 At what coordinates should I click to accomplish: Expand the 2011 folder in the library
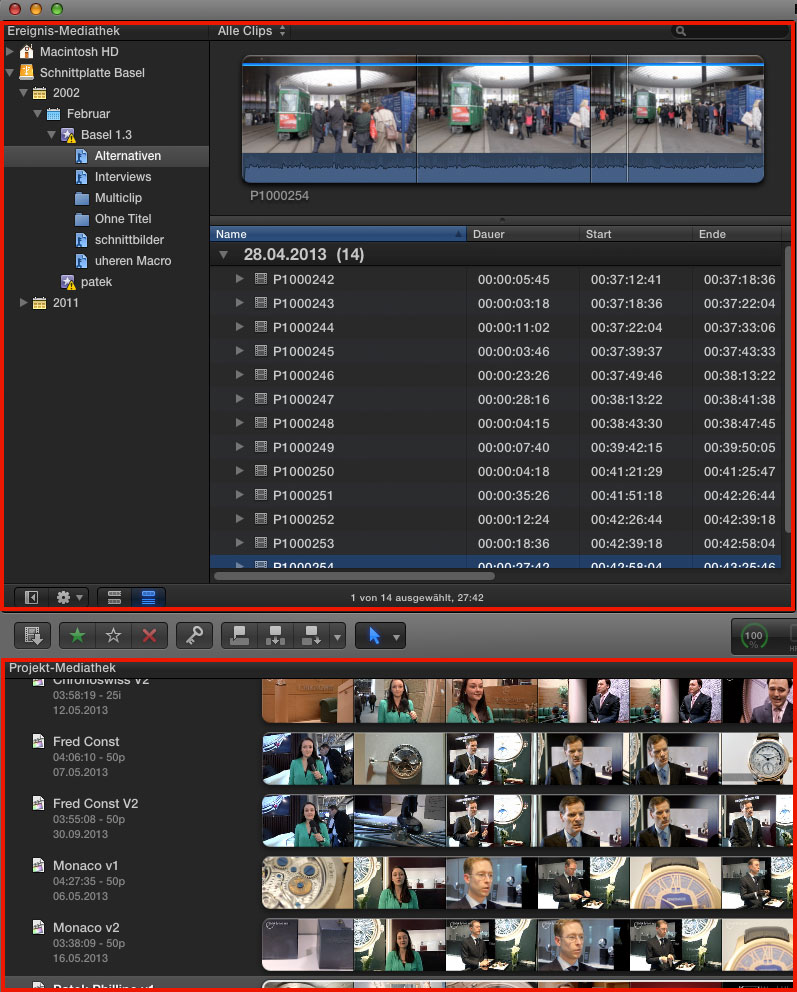click(25, 303)
